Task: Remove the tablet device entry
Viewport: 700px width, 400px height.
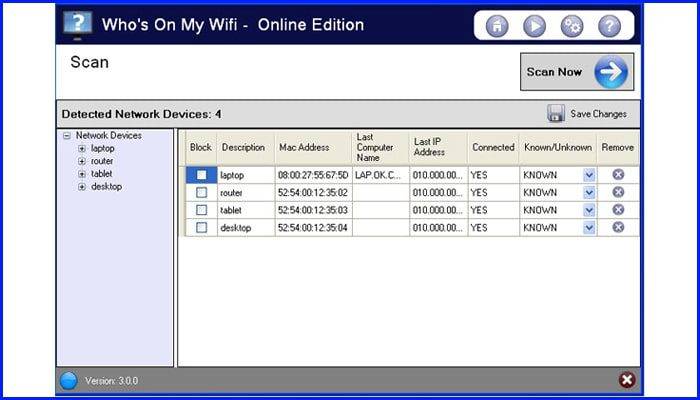Action: click(x=618, y=209)
